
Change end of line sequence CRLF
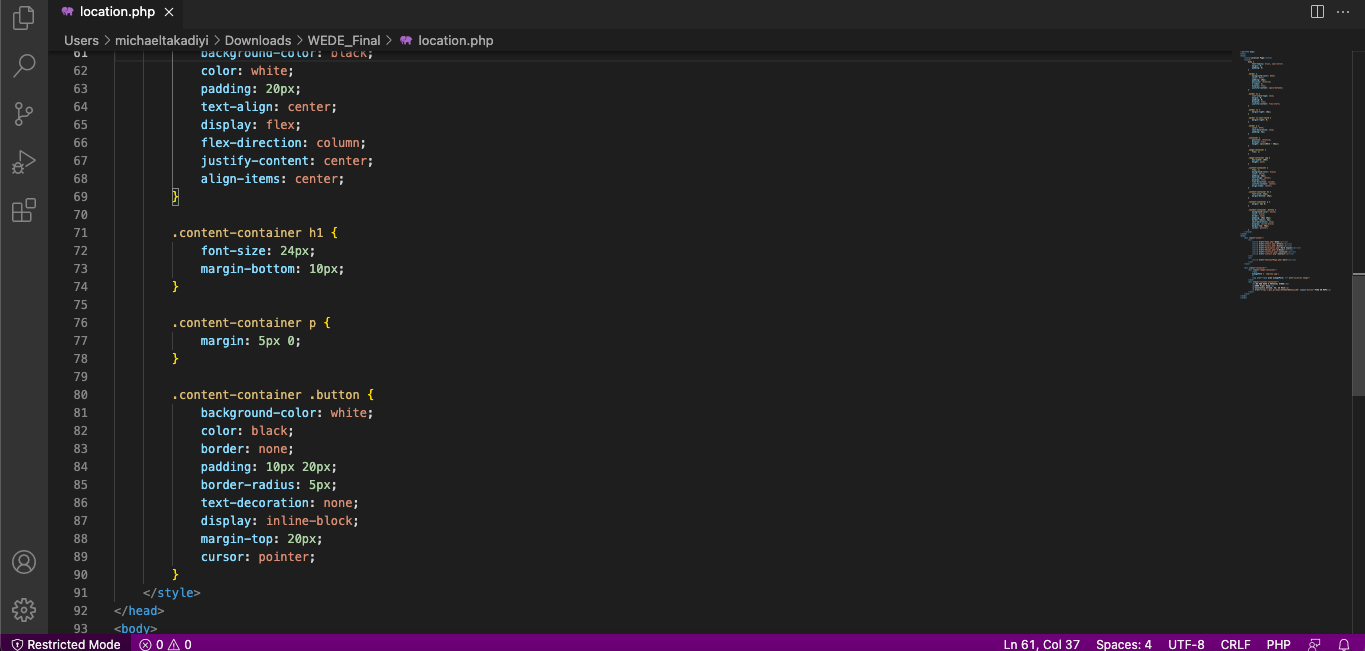click(x=1235, y=644)
